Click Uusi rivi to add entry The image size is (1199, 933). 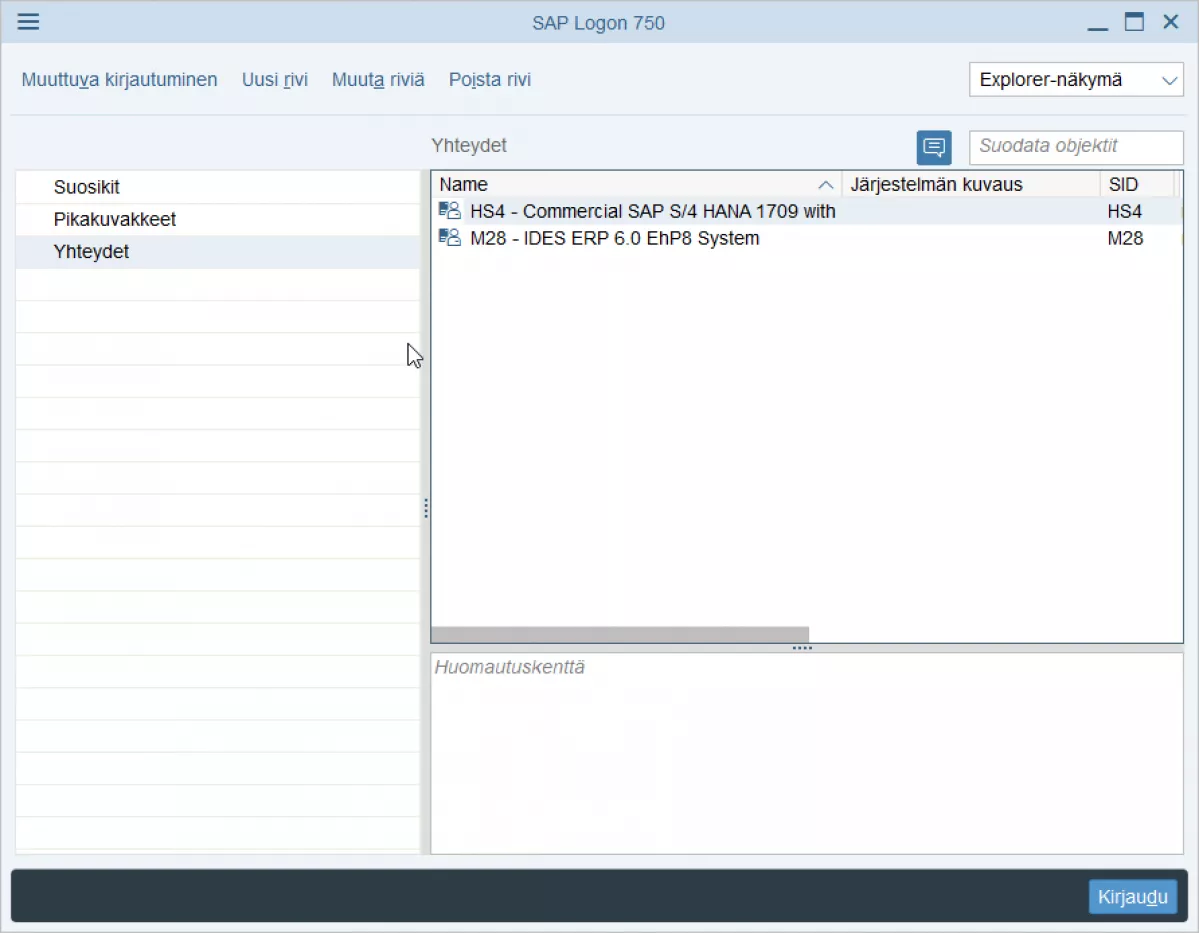(x=275, y=80)
